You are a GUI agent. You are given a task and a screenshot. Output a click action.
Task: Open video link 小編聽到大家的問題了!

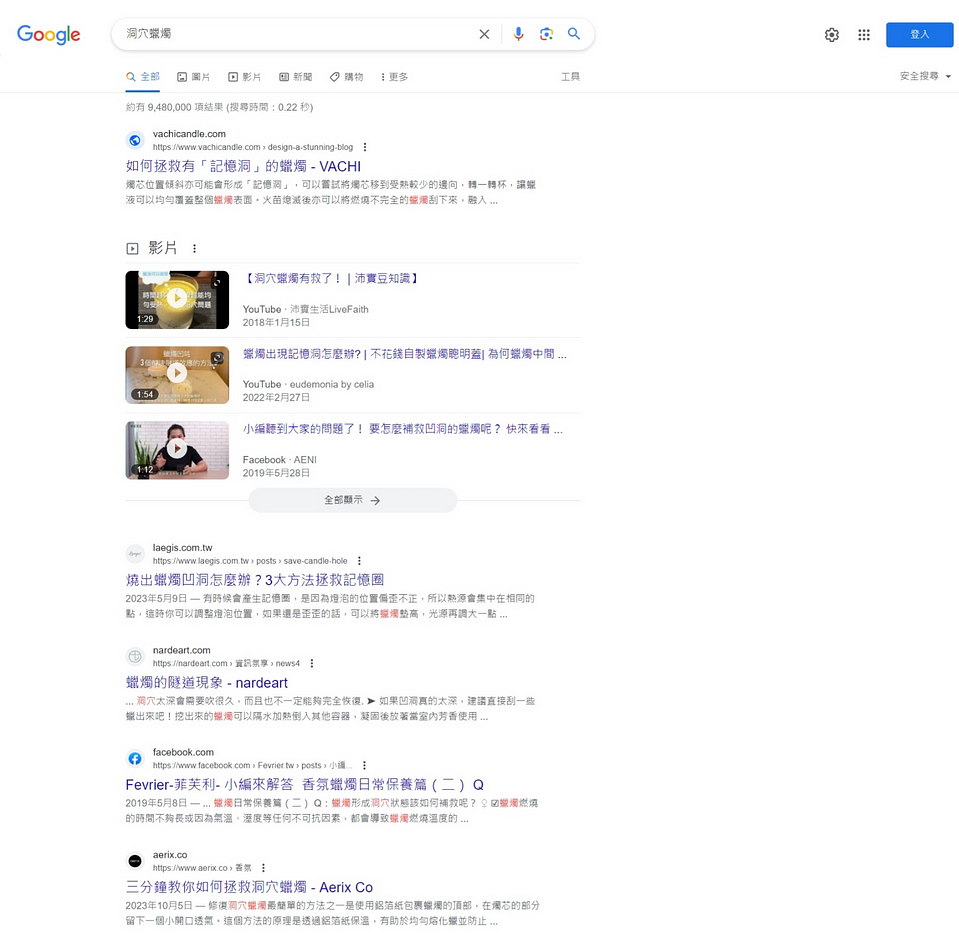pyautogui.click(x=402, y=429)
